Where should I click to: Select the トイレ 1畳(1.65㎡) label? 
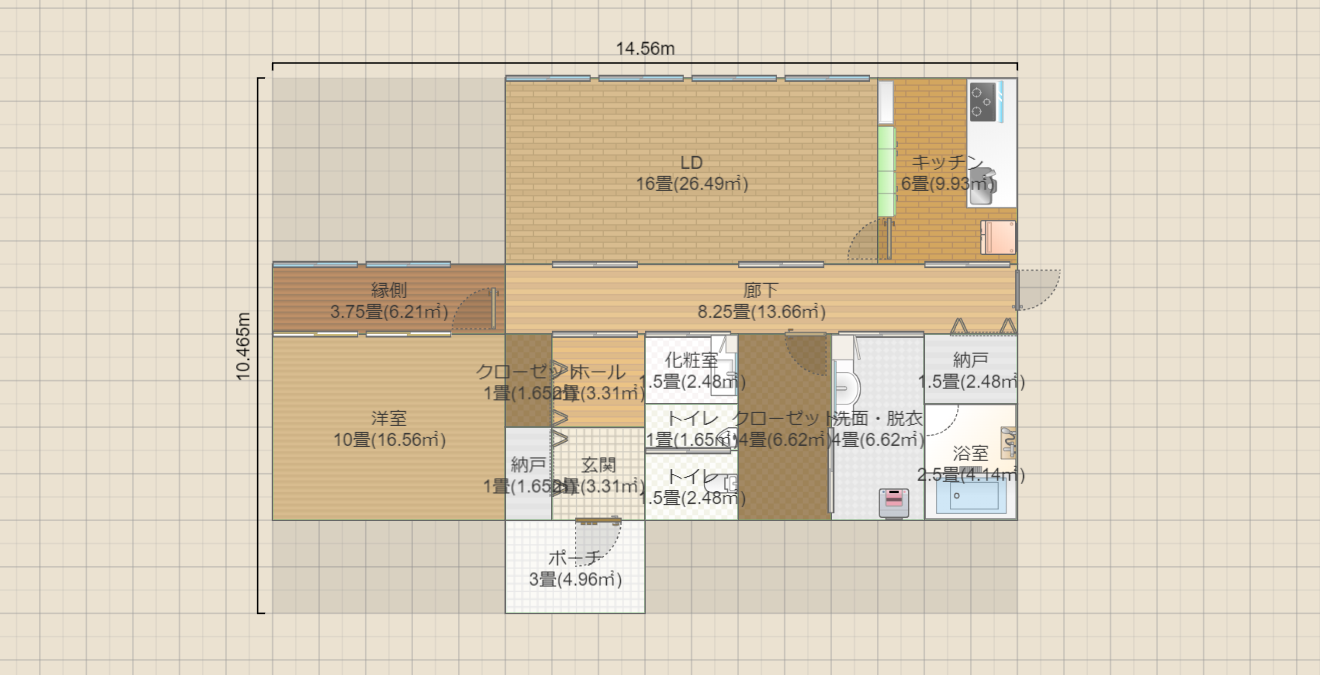(692, 429)
